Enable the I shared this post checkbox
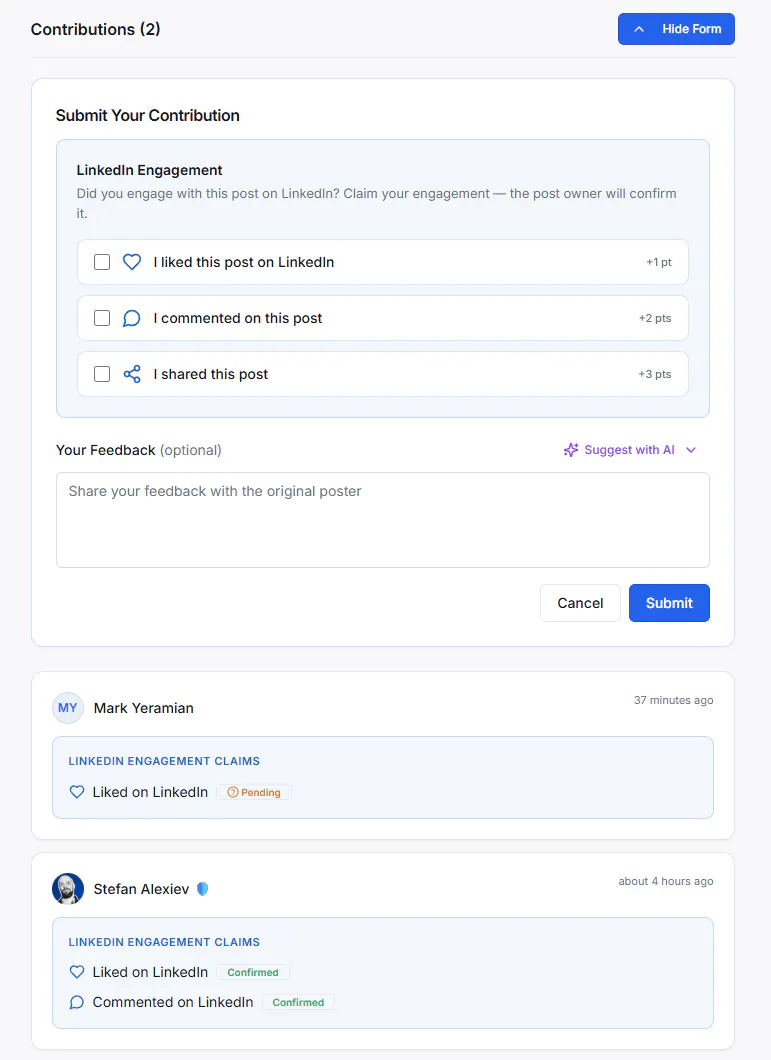This screenshot has height=1060, width=771. 102,374
